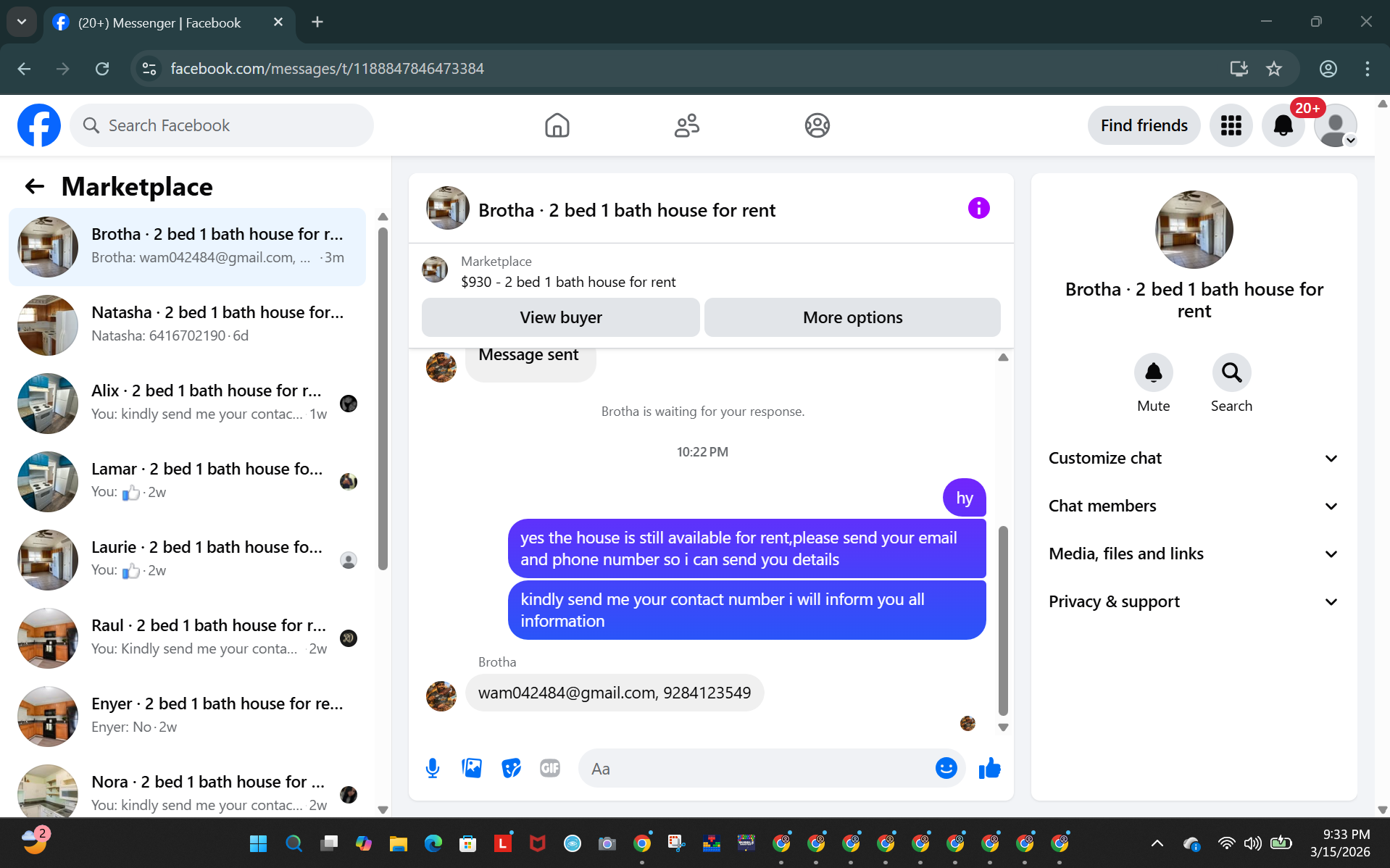The image size is (1390, 868).
Task: Expand Media, files and links section
Action: click(x=1193, y=554)
